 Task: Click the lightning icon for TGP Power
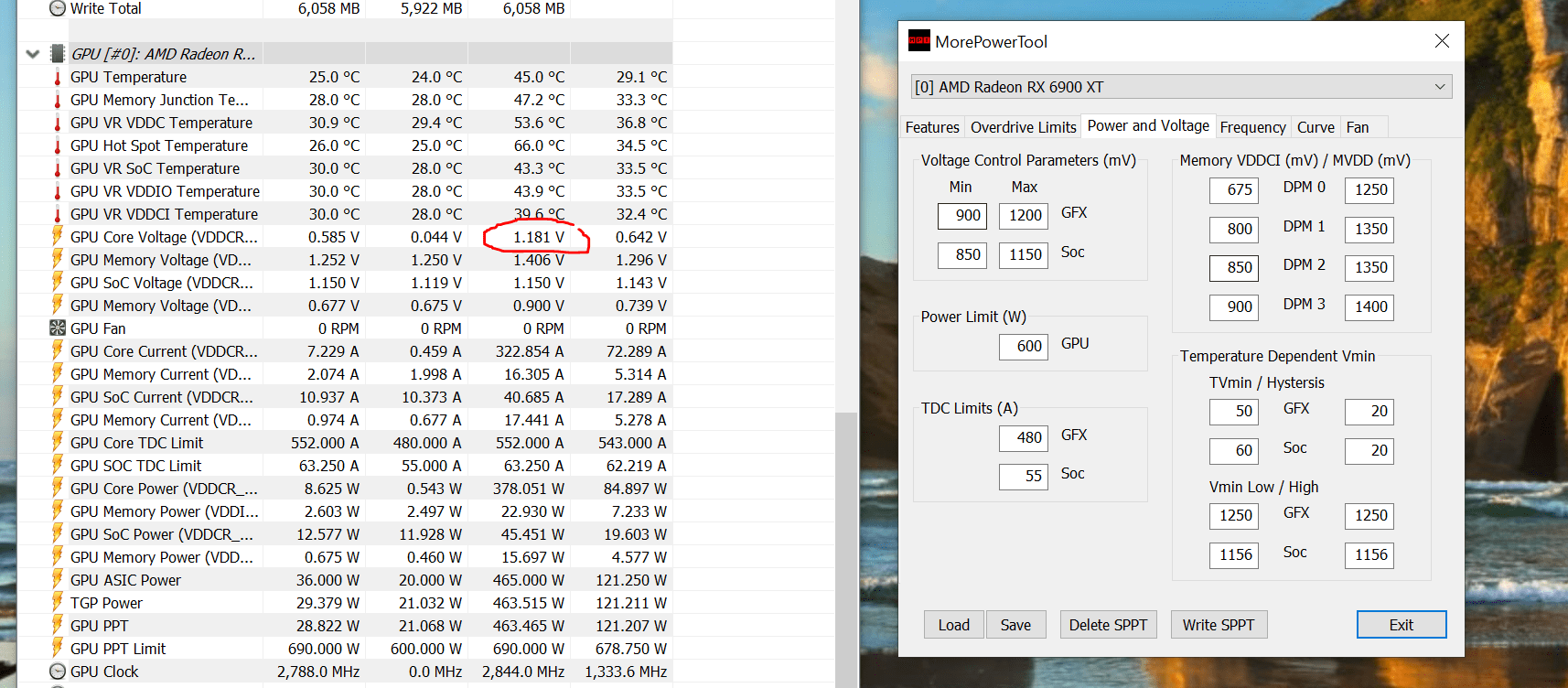coord(58,603)
